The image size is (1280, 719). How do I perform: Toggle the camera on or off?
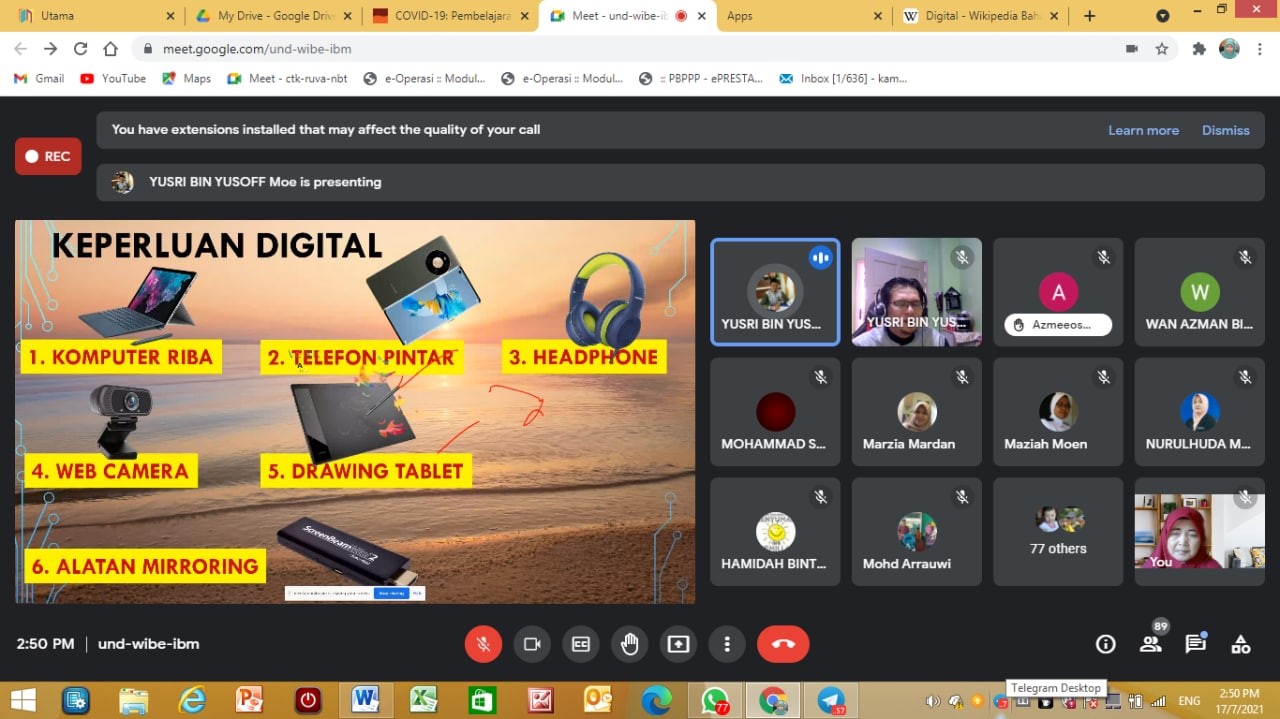(x=532, y=644)
